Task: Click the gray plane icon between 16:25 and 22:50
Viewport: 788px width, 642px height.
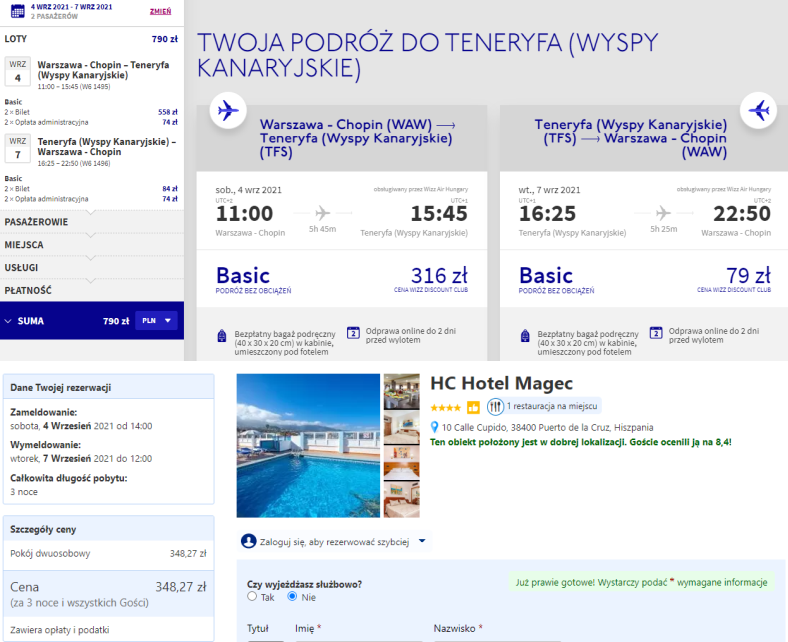Action: pyautogui.click(x=663, y=213)
